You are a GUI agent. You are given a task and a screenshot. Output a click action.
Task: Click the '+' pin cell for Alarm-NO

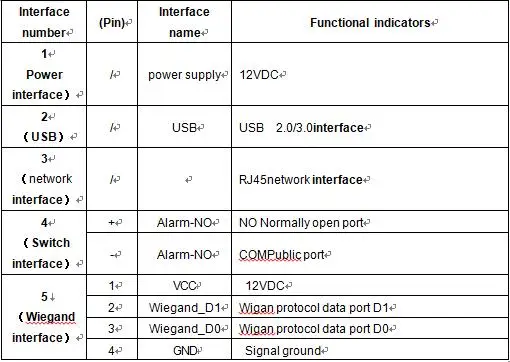pos(112,222)
